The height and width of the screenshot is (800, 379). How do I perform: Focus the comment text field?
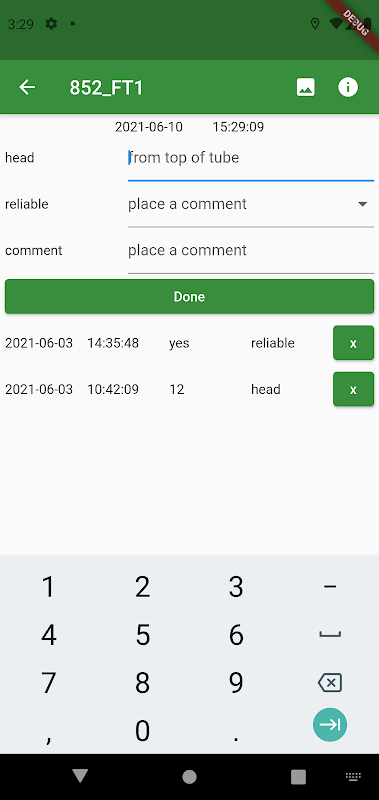[251, 251]
